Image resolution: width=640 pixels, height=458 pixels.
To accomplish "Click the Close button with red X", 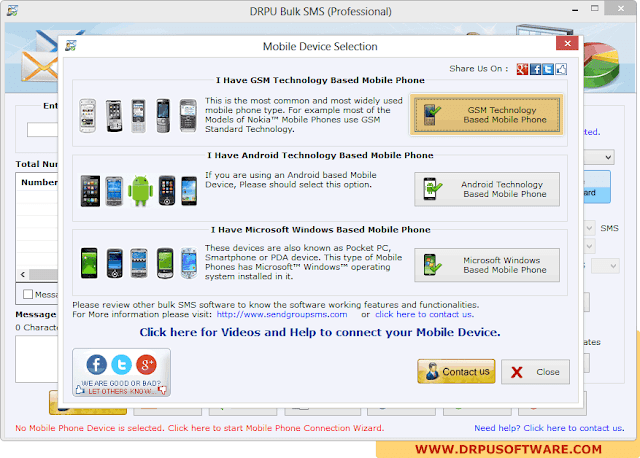I will click(x=535, y=372).
